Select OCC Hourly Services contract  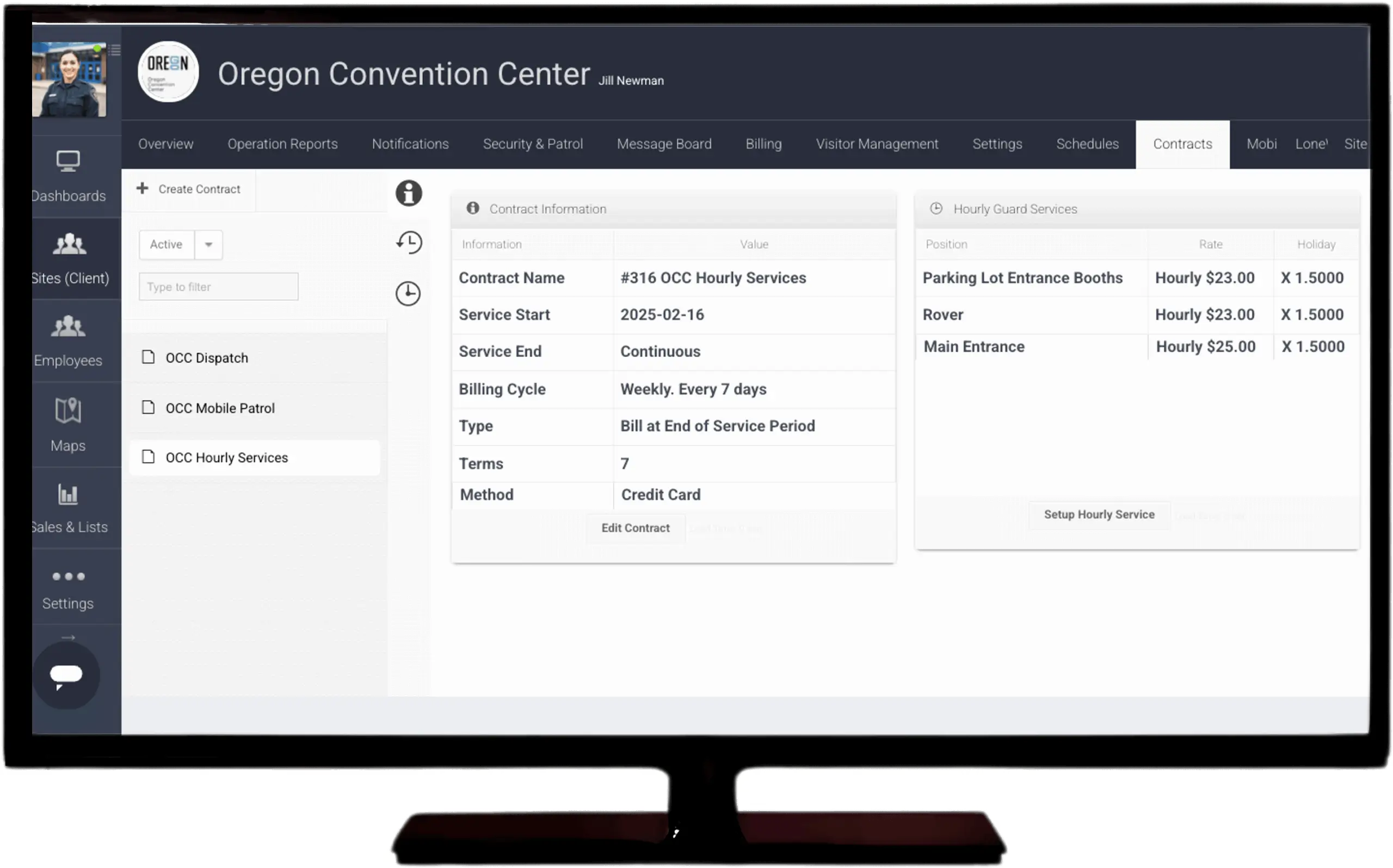(x=254, y=458)
